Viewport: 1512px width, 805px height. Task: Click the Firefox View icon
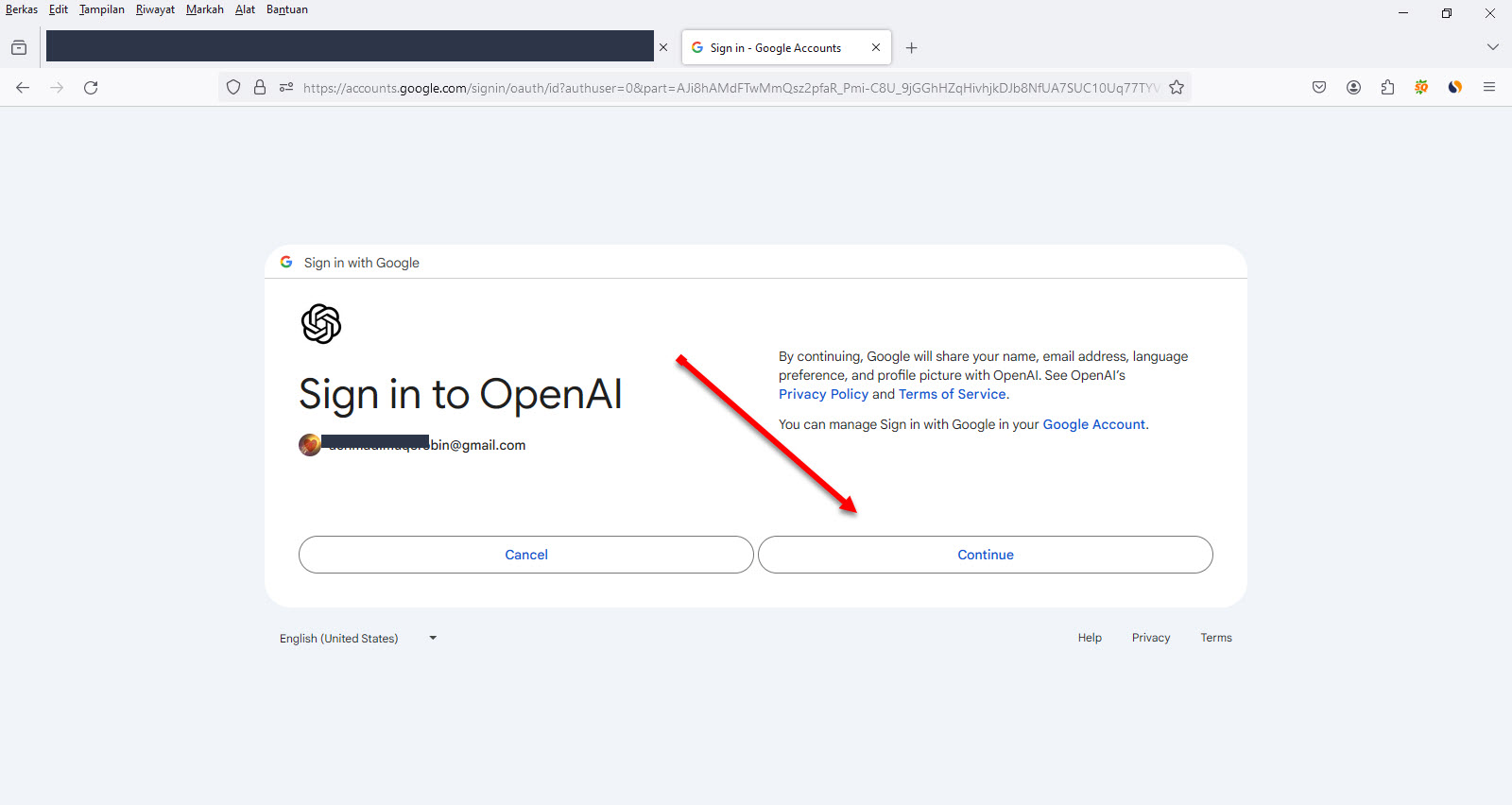click(x=19, y=48)
